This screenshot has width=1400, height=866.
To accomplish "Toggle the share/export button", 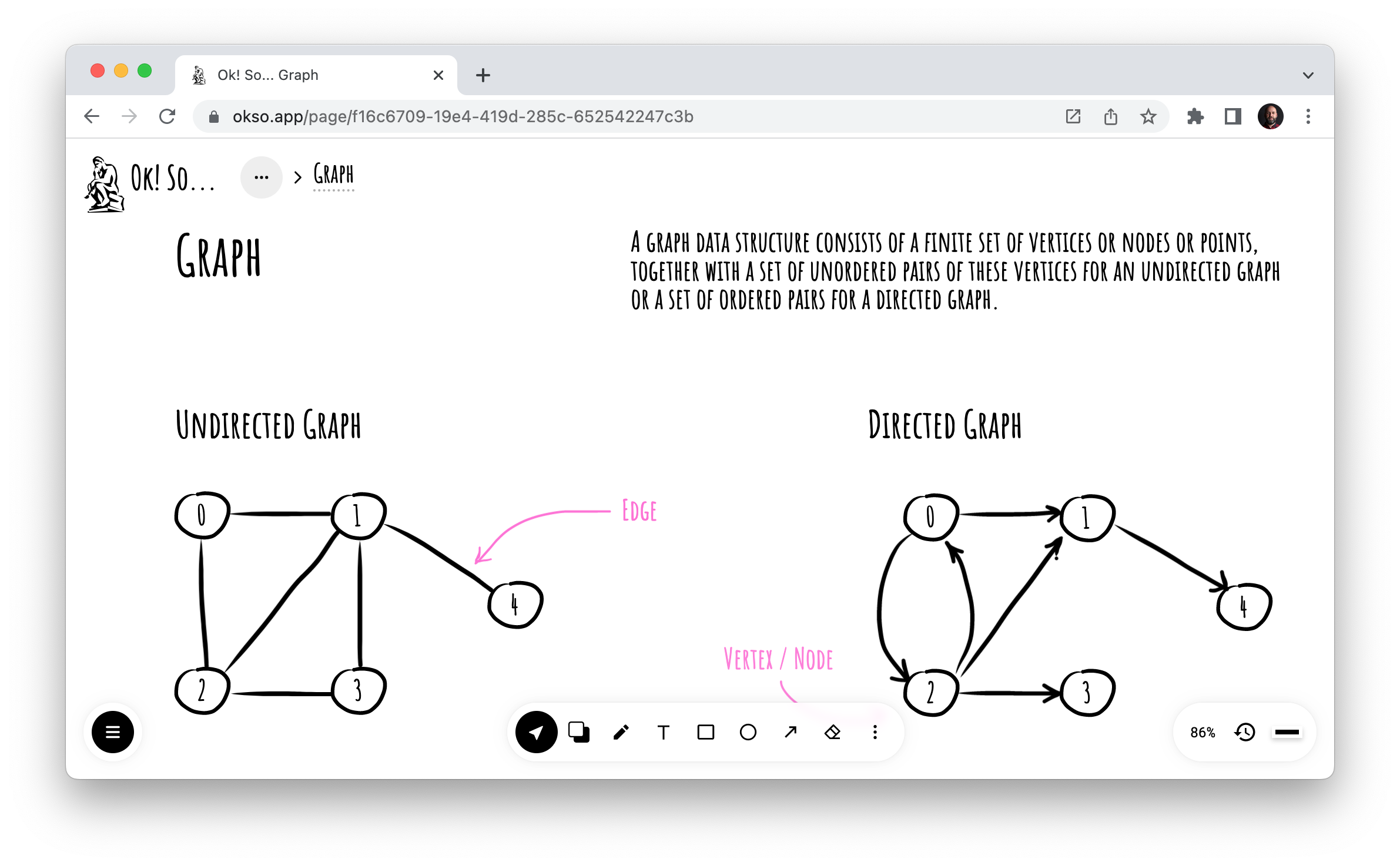I will point(1111,115).
